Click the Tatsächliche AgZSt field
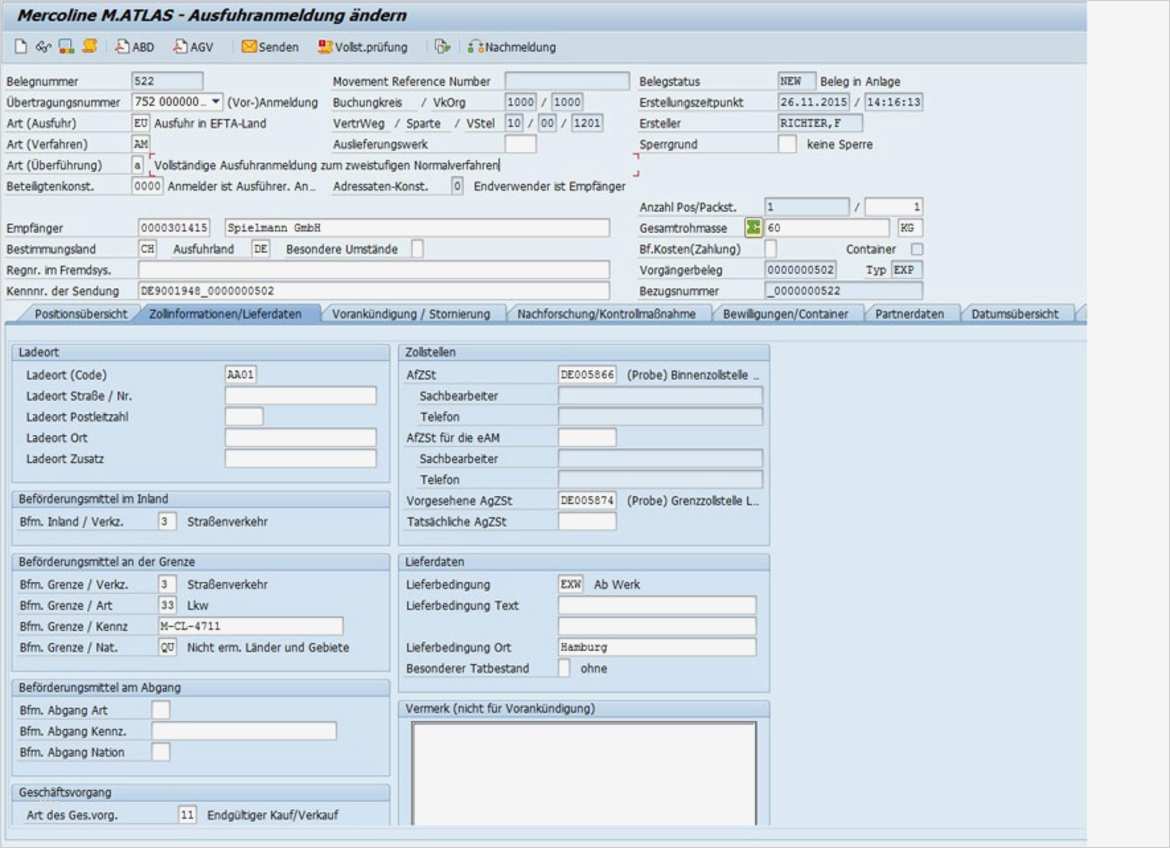Viewport: 1170px width, 848px height. pos(587,521)
